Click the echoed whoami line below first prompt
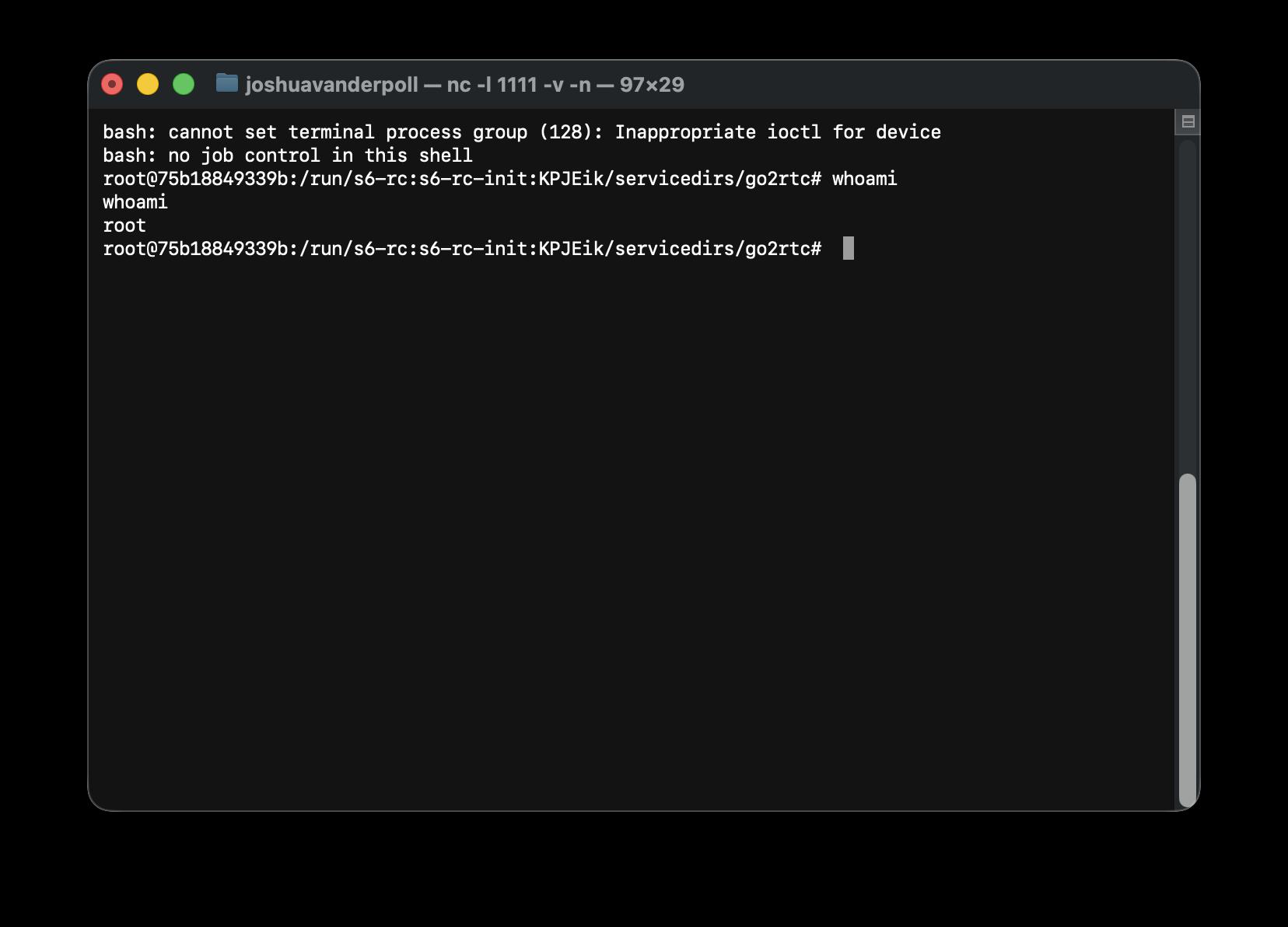Screen dimensions: 1288x927 [135, 202]
